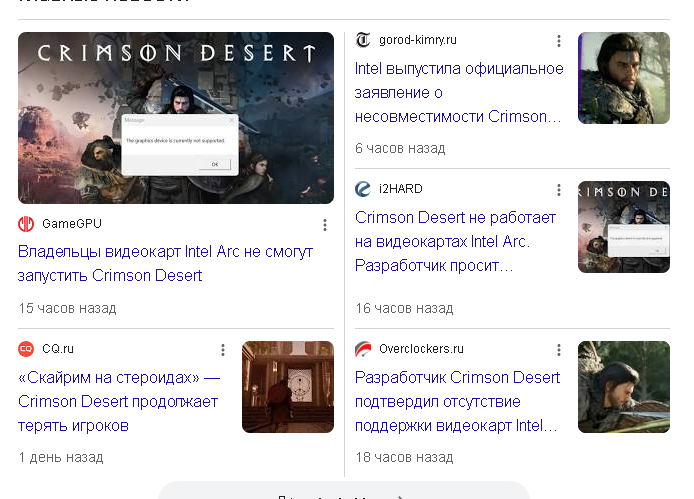Click the '1 день назад' timestamp
This screenshot has height=499, width=694.
coord(61,457)
